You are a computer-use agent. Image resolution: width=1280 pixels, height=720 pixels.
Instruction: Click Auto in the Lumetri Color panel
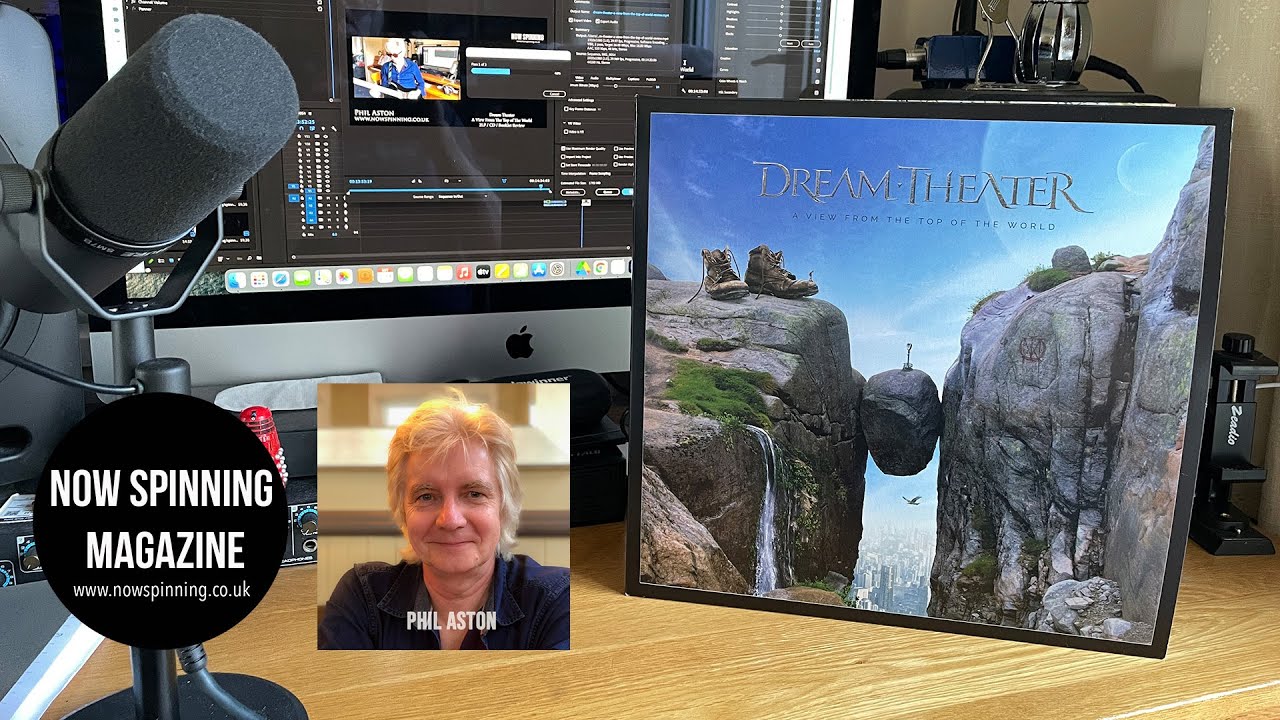pyautogui.click(x=811, y=44)
